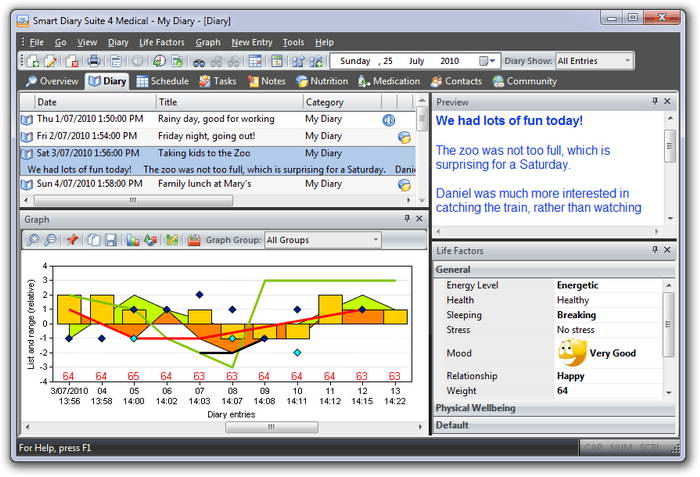Click the binoculars find icon
700x477 pixels.
[x=199, y=61]
